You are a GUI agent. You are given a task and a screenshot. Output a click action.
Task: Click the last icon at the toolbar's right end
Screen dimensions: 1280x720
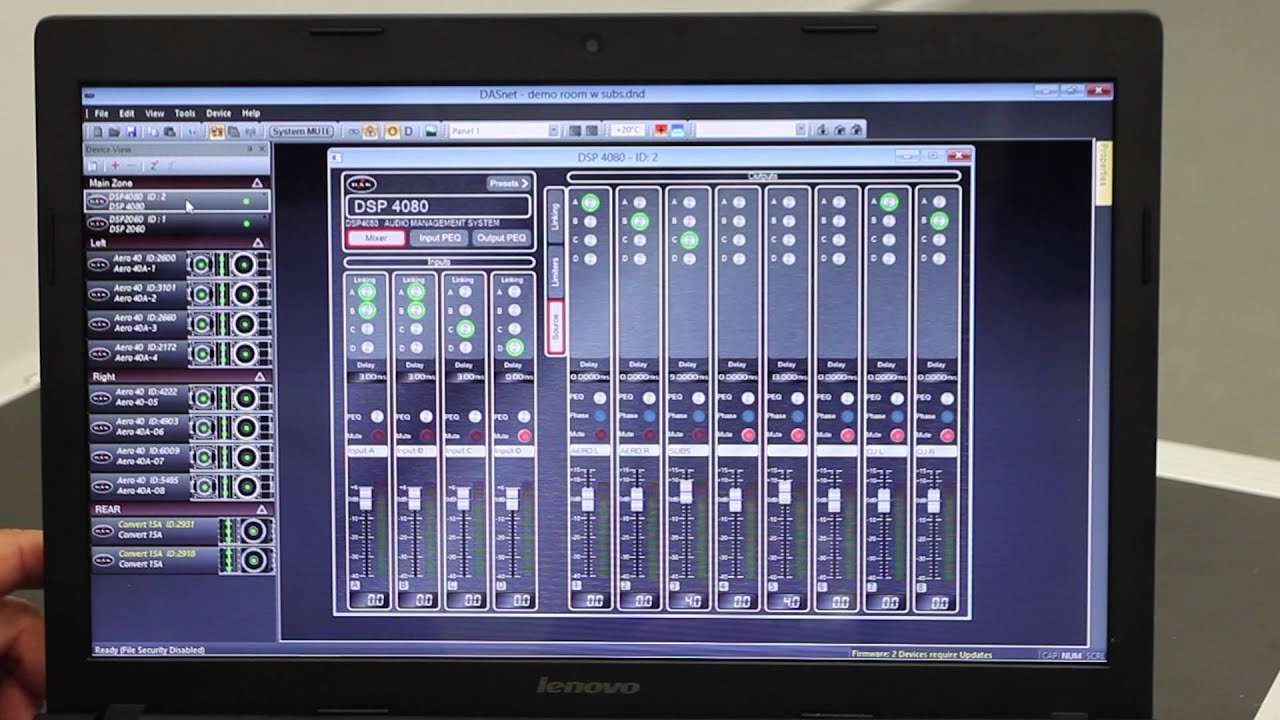(x=857, y=130)
